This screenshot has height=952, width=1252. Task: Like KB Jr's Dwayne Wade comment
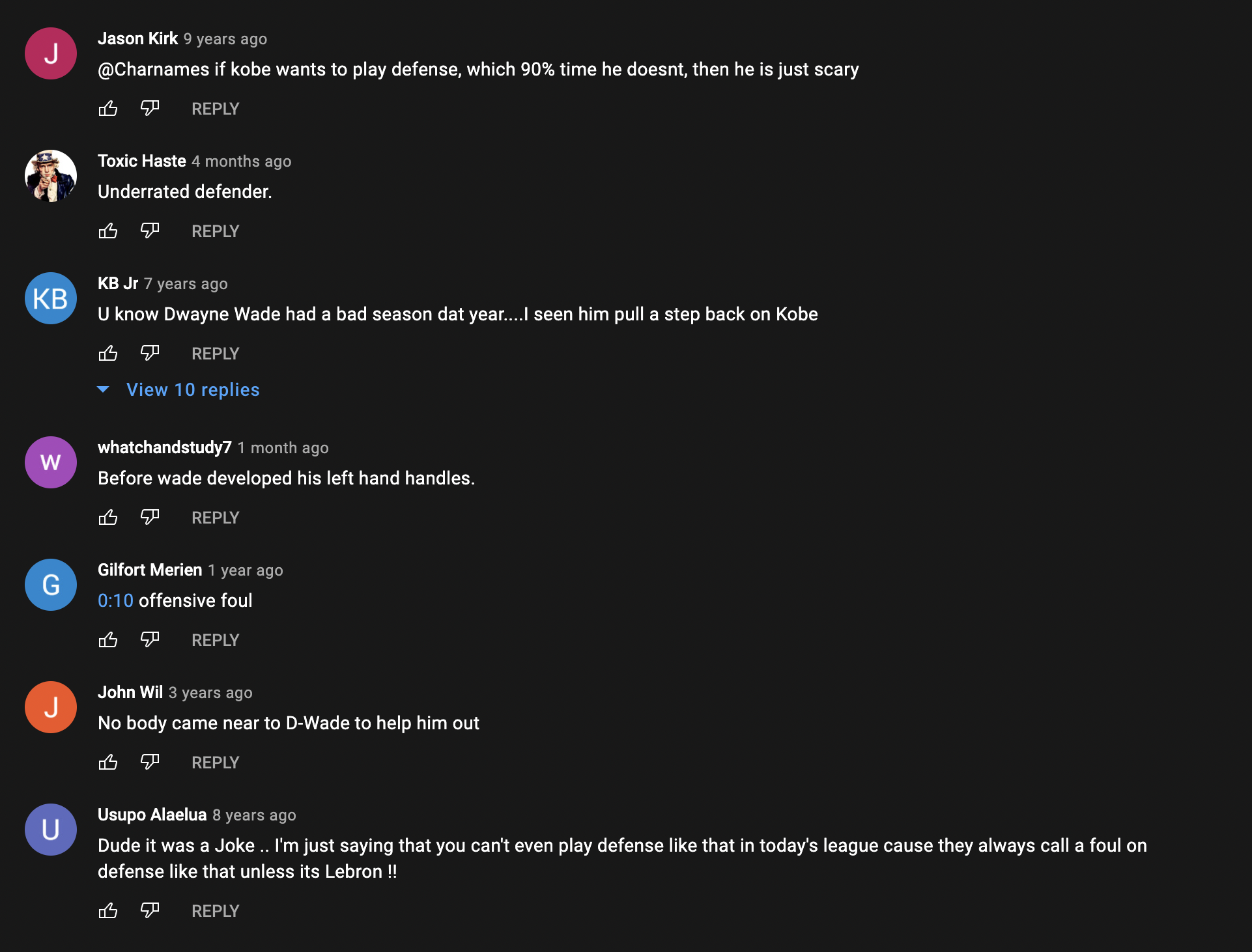[x=108, y=353]
